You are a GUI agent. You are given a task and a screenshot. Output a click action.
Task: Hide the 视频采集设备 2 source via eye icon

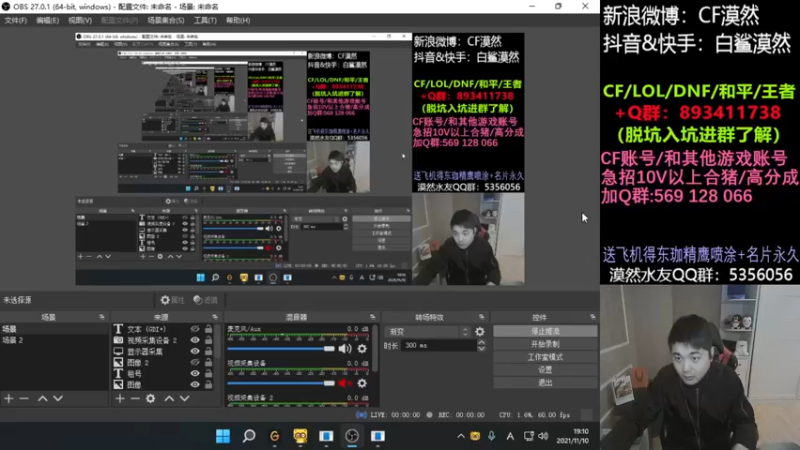tap(195, 340)
